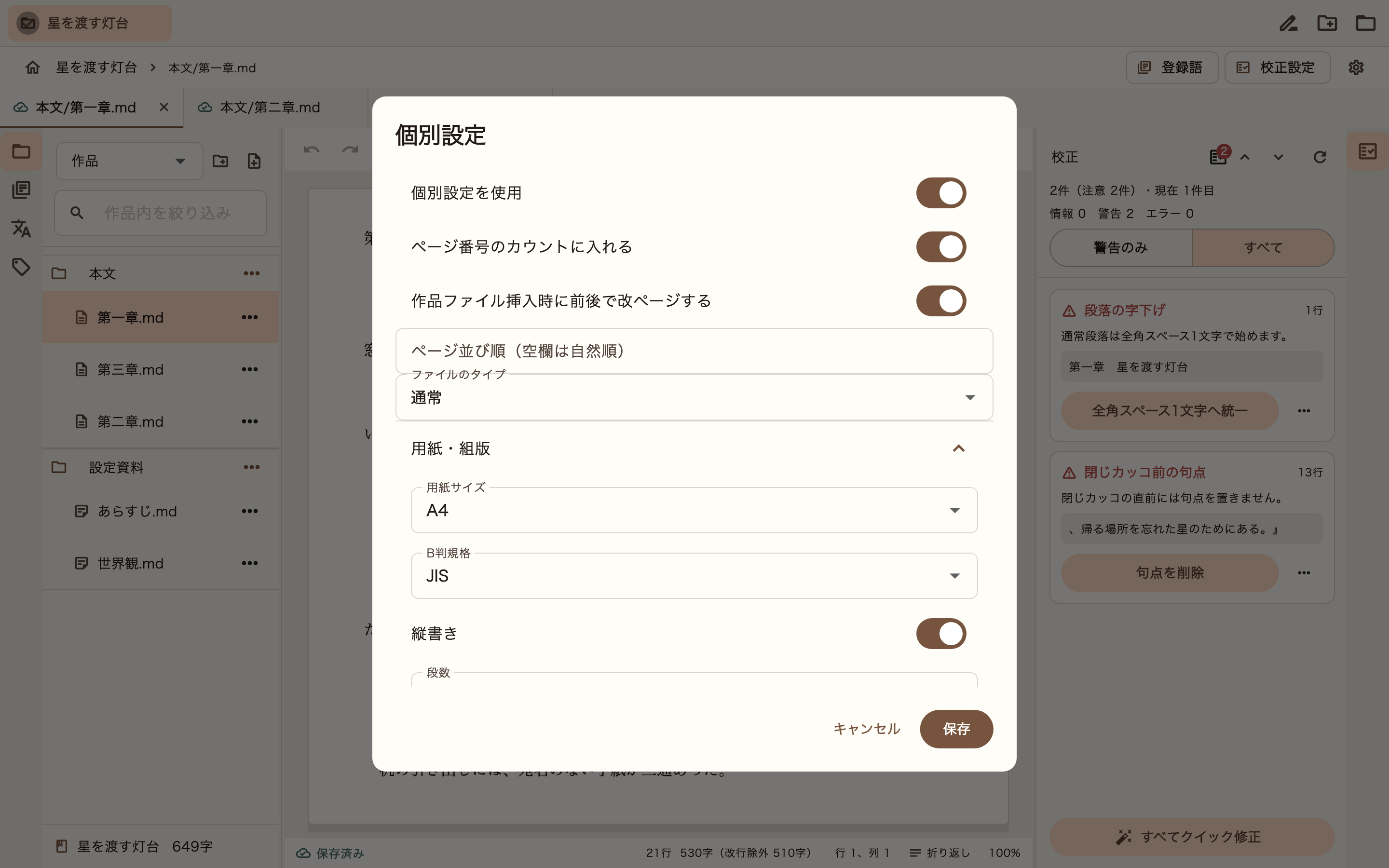Open more options for 世界観.md
Viewport: 1389px width, 868px height.
[250, 563]
